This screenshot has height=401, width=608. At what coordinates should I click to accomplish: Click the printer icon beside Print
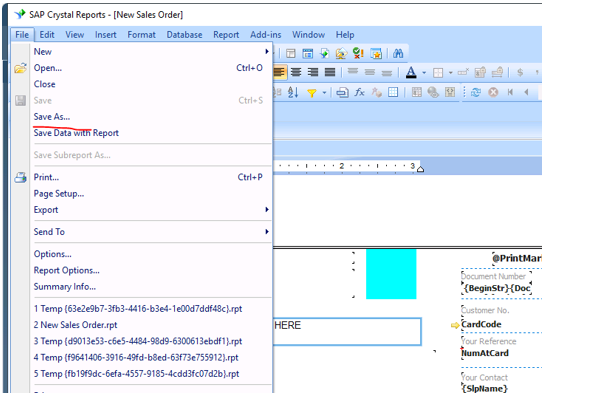point(20,178)
